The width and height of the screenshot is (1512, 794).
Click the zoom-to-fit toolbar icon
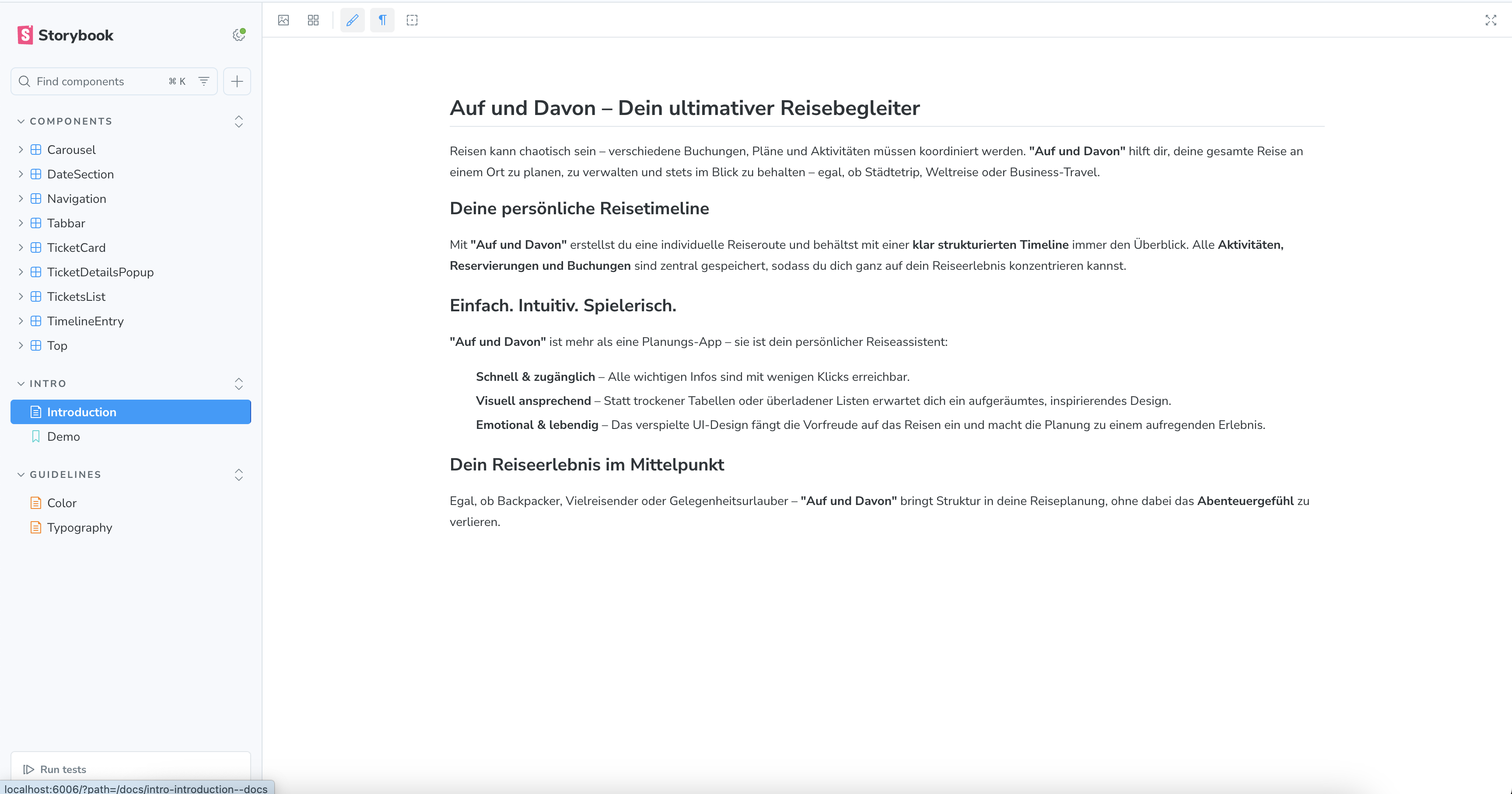(412, 20)
